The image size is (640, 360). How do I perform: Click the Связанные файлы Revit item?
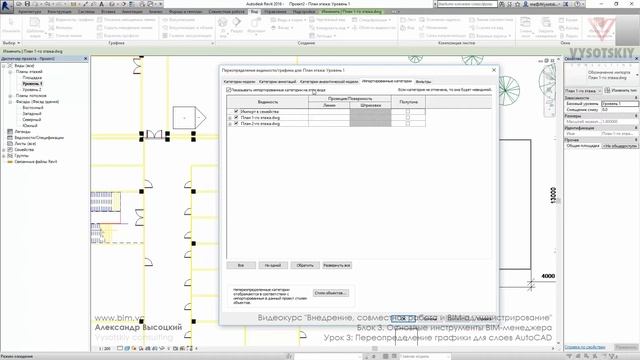tap(36, 162)
